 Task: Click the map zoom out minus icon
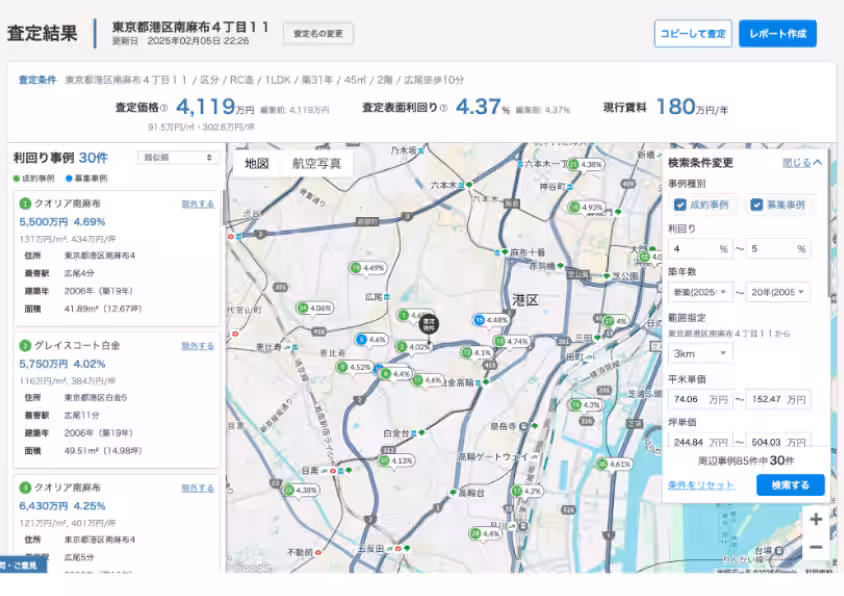coord(816,547)
